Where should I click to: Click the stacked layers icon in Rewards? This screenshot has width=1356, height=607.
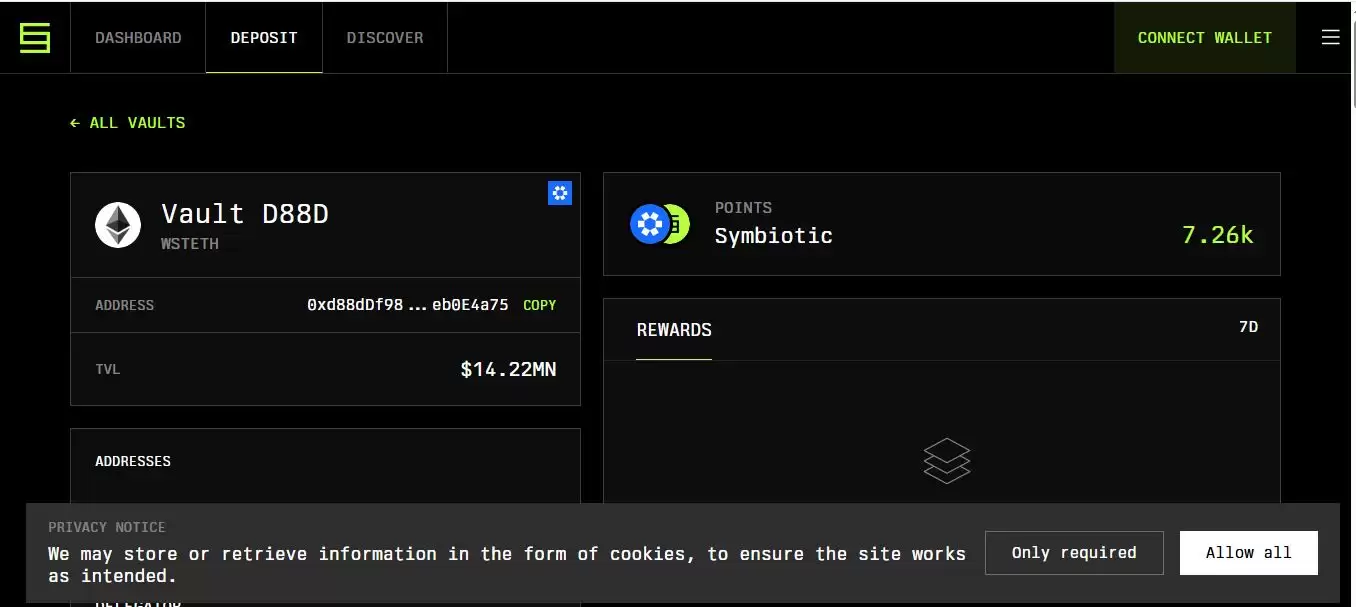(x=946, y=461)
